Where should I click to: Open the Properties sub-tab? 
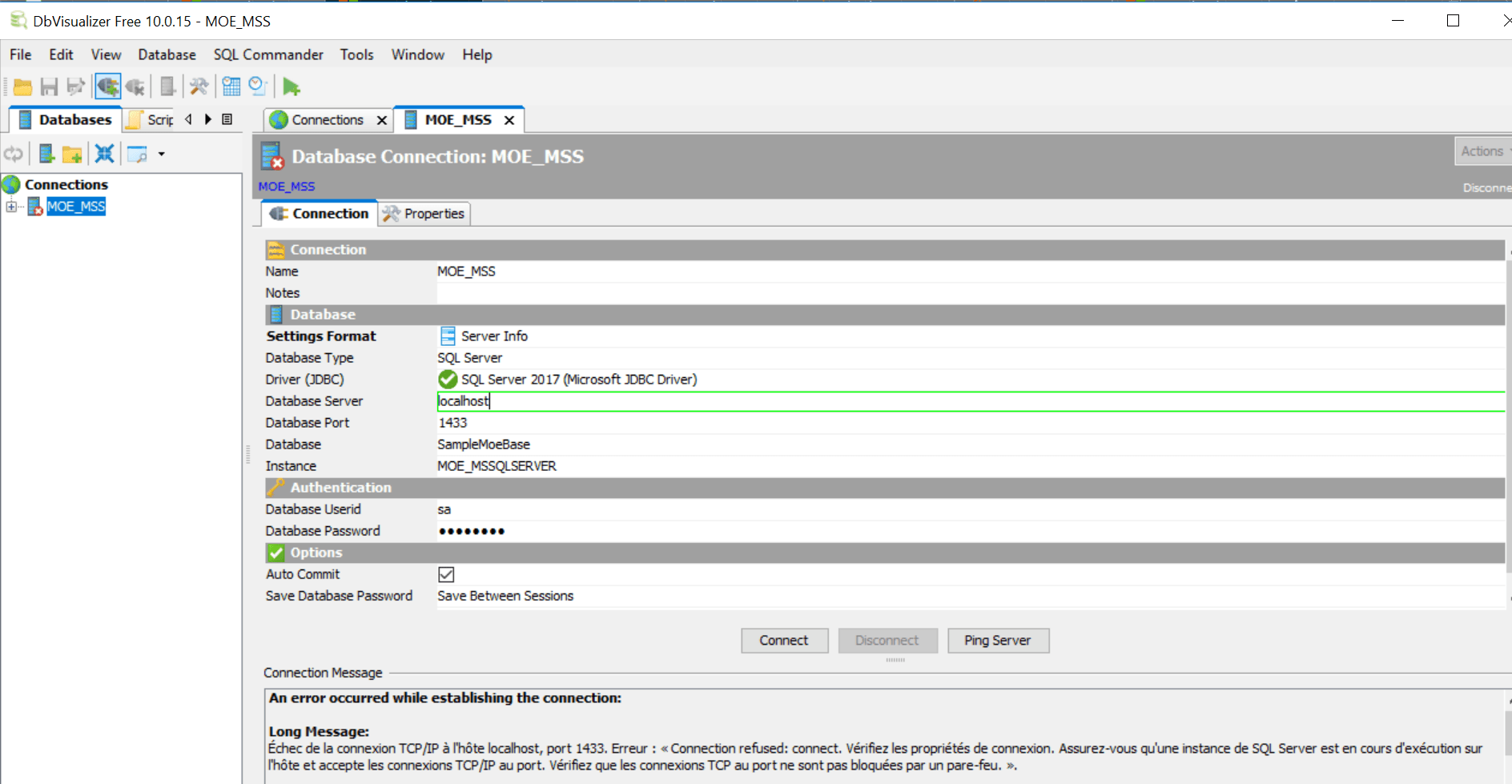coord(424,214)
